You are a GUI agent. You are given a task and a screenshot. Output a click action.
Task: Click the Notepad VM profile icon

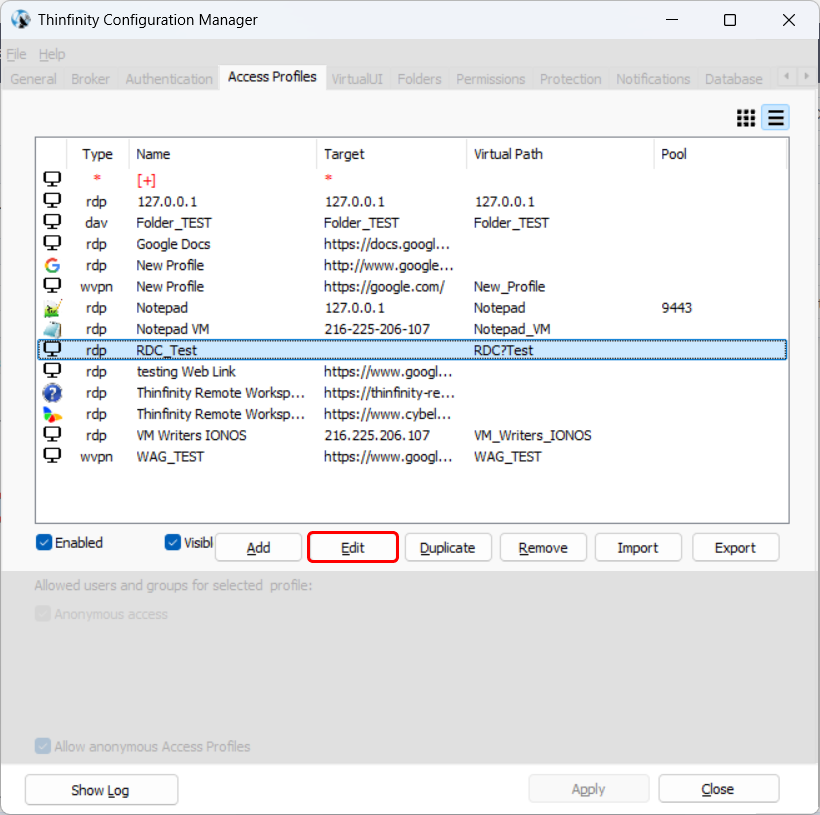pyautogui.click(x=52, y=329)
